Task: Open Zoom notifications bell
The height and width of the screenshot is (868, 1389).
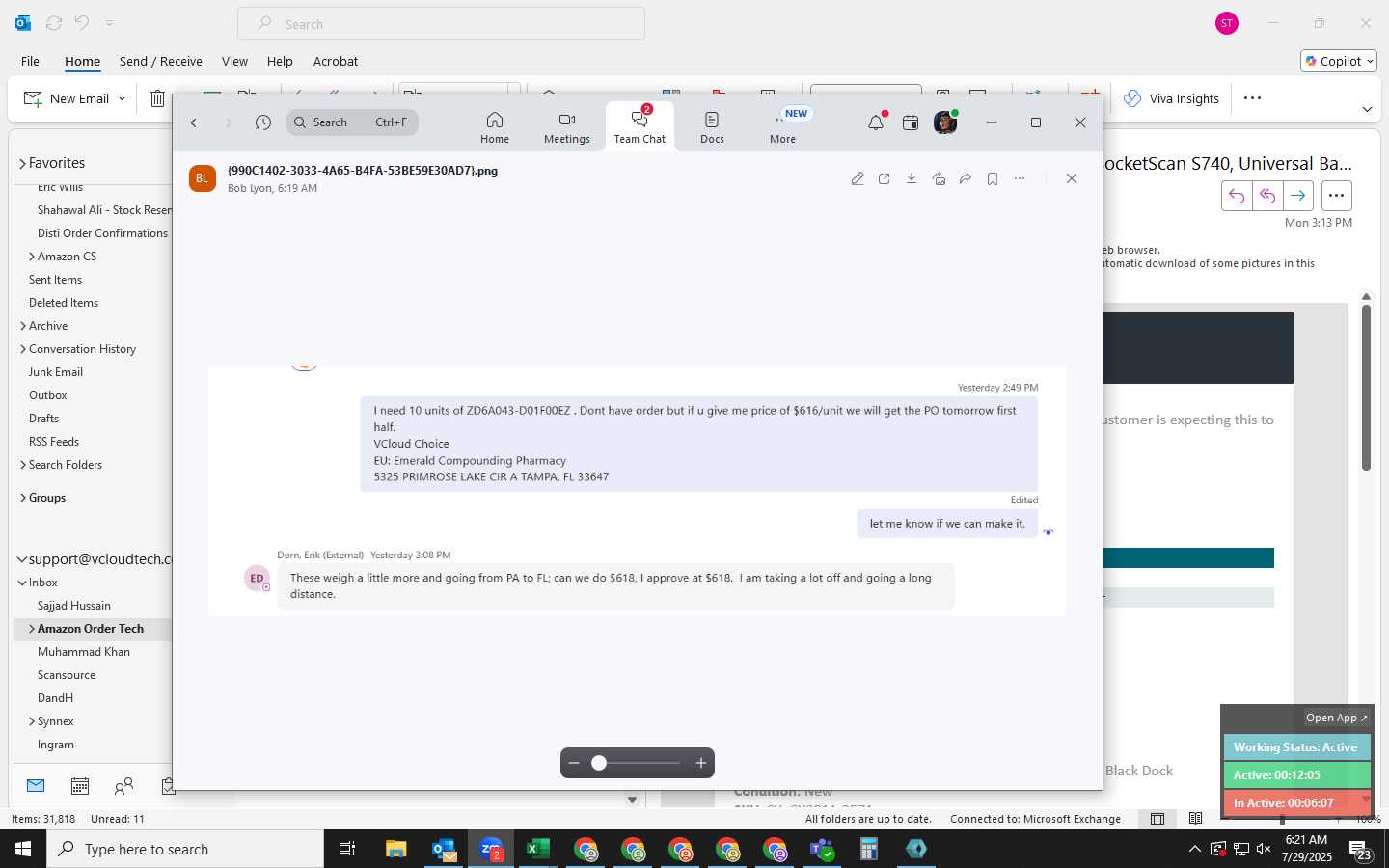Action: click(876, 122)
